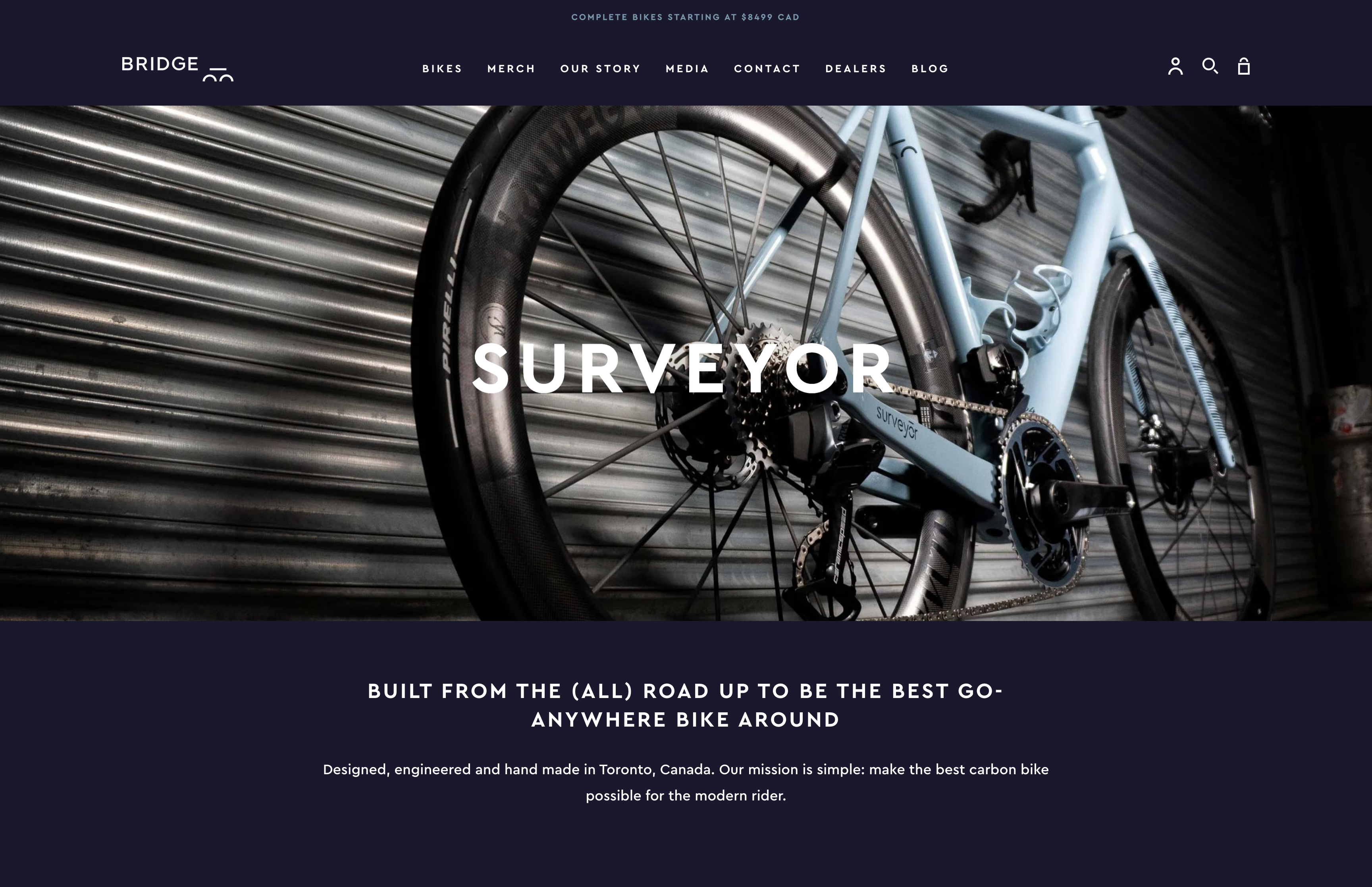Image resolution: width=1372 pixels, height=887 pixels.
Task: Click the DEALERS navigation icon
Action: [856, 68]
